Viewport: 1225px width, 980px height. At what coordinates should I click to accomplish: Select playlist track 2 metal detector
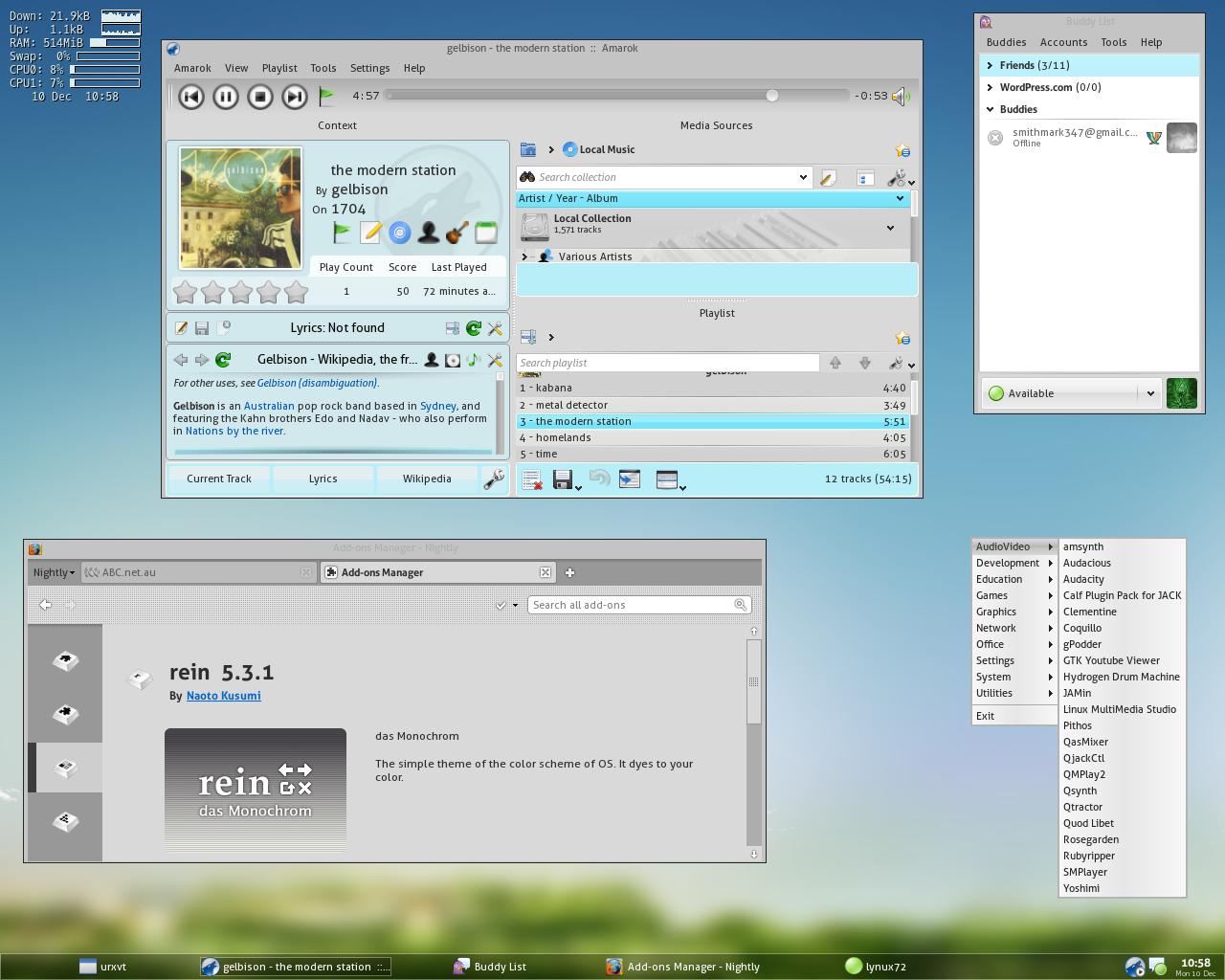tap(712, 405)
